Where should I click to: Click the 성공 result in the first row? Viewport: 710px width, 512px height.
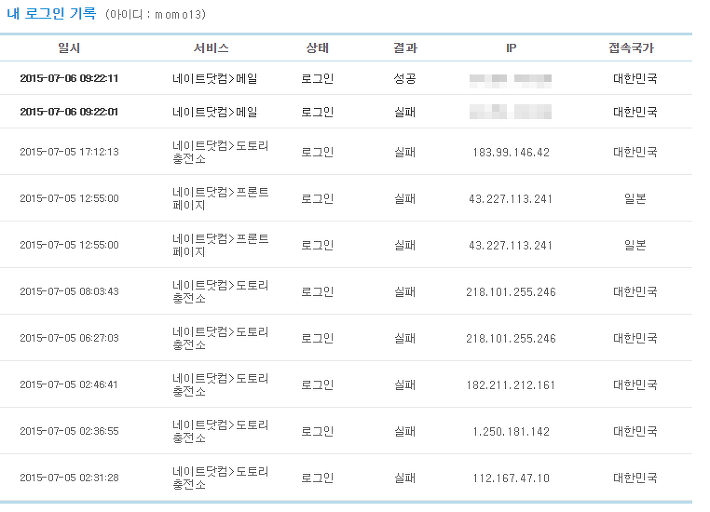coord(405,78)
